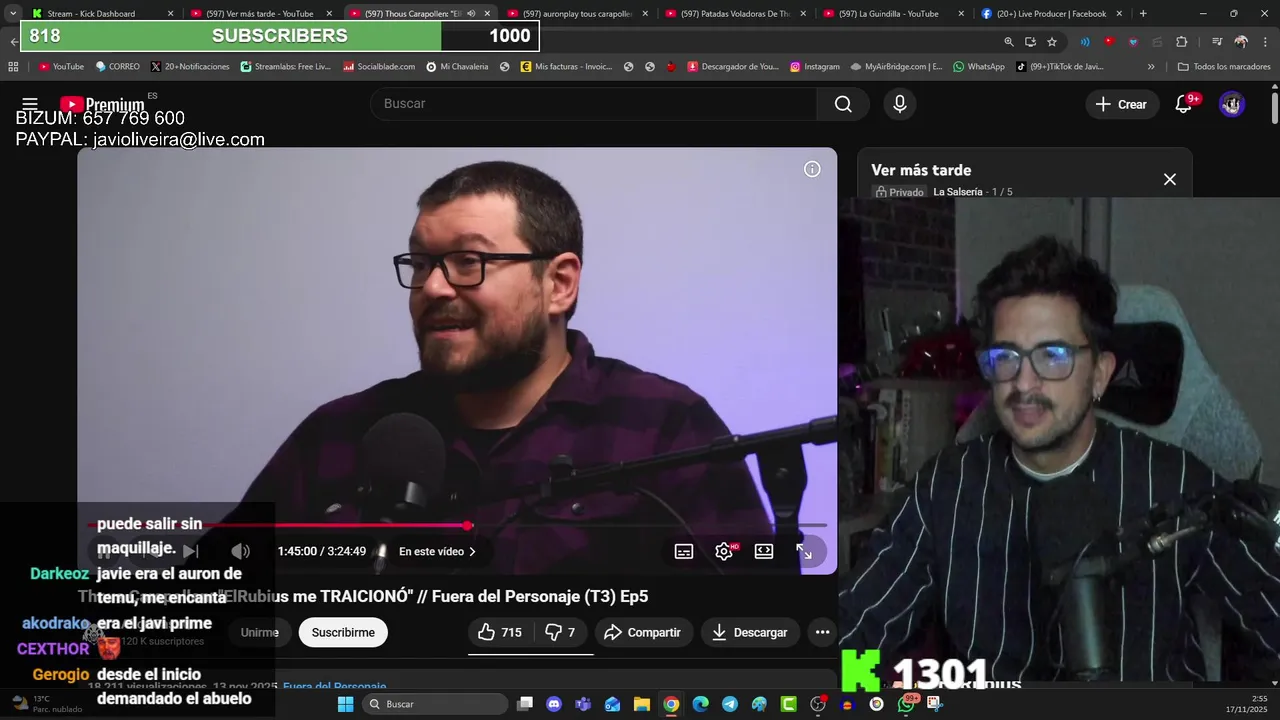Open Discord from taskbar
Screen dimensions: 1280x720
554,704
